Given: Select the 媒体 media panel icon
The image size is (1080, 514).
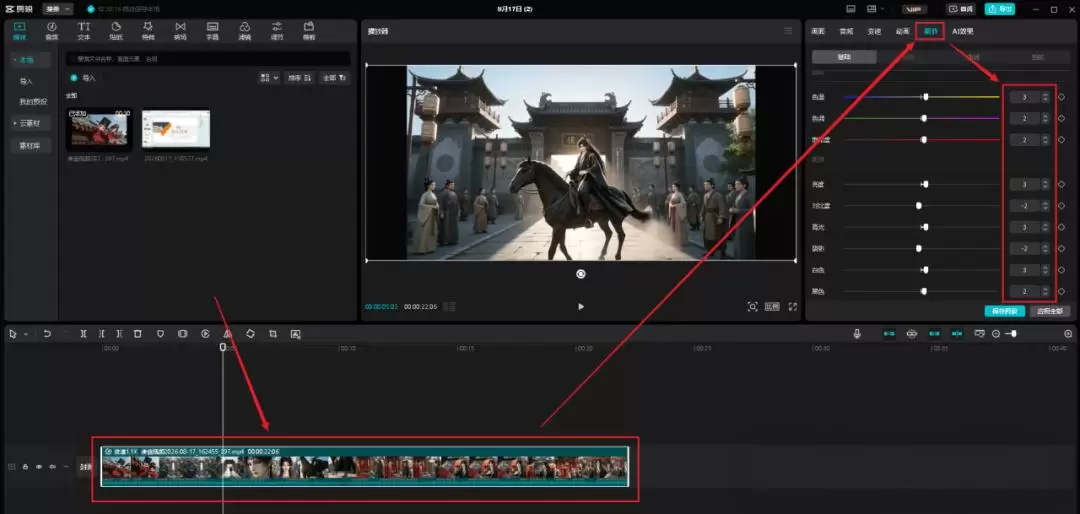Looking at the screenshot, I should 19,30.
